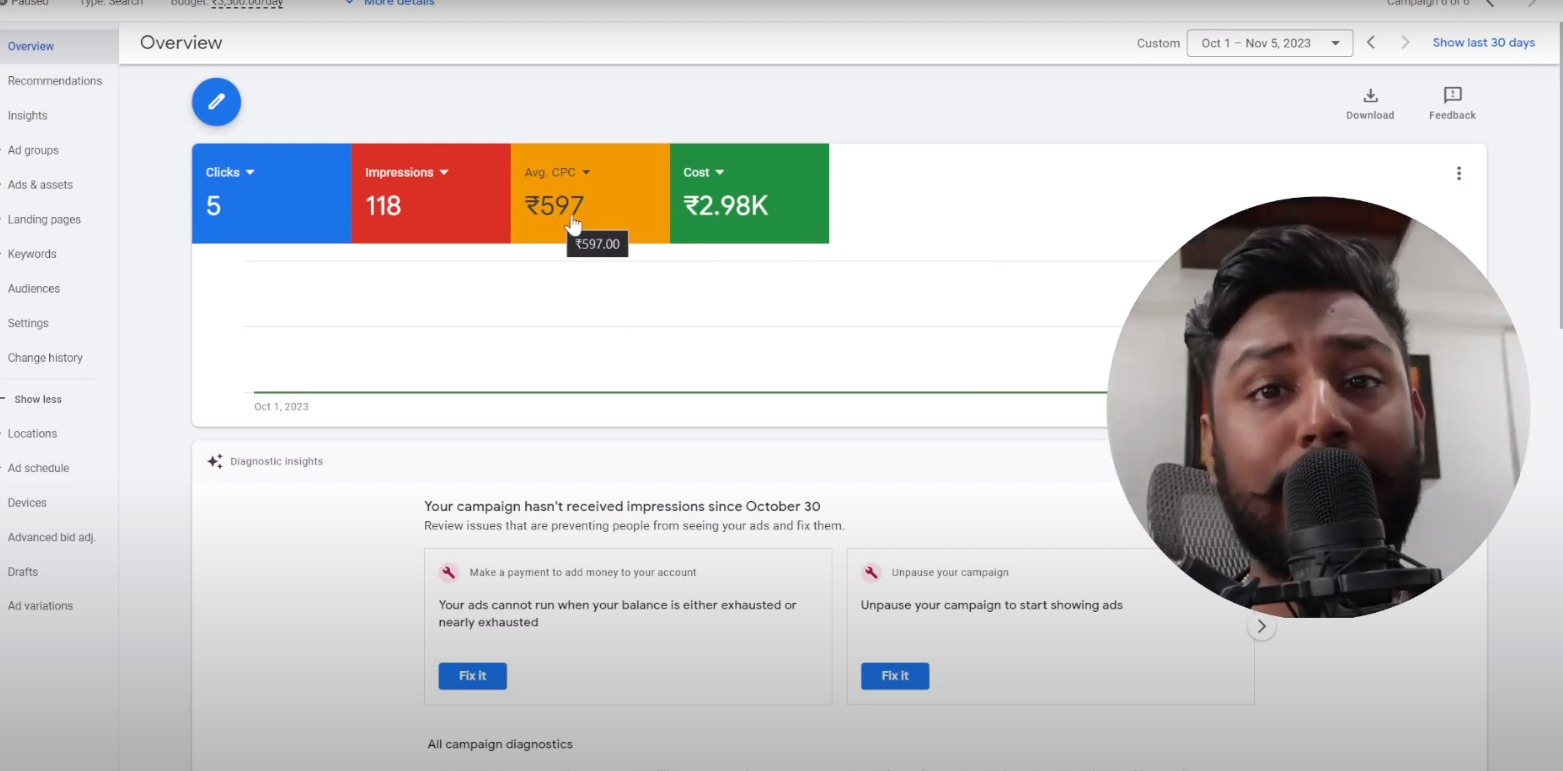The image size is (1563, 771).
Task: Click the ₹2.98K cost value
Action: click(726, 206)
